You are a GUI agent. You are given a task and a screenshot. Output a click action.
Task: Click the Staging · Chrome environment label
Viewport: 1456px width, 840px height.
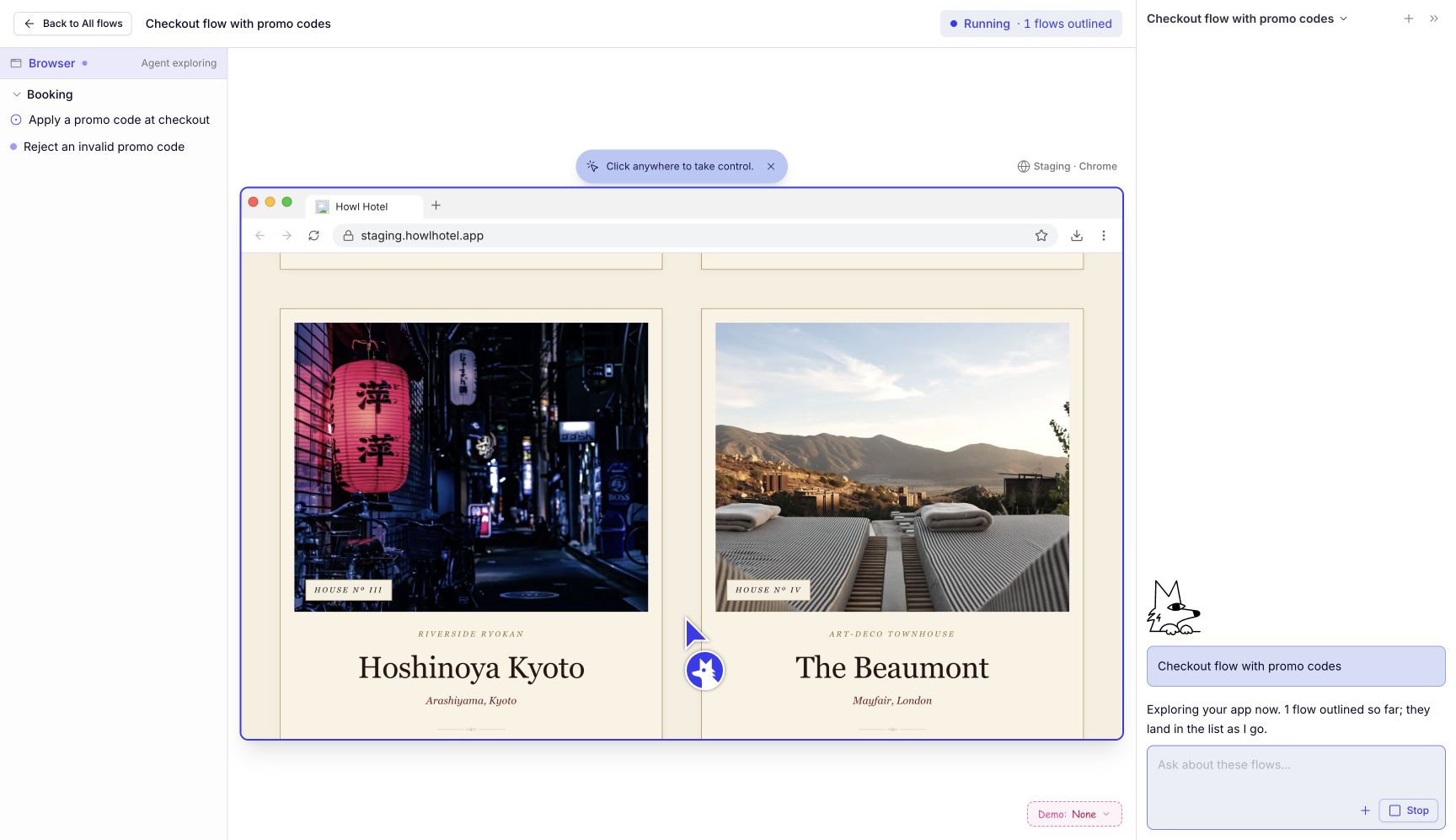(x=1067, y=166)
